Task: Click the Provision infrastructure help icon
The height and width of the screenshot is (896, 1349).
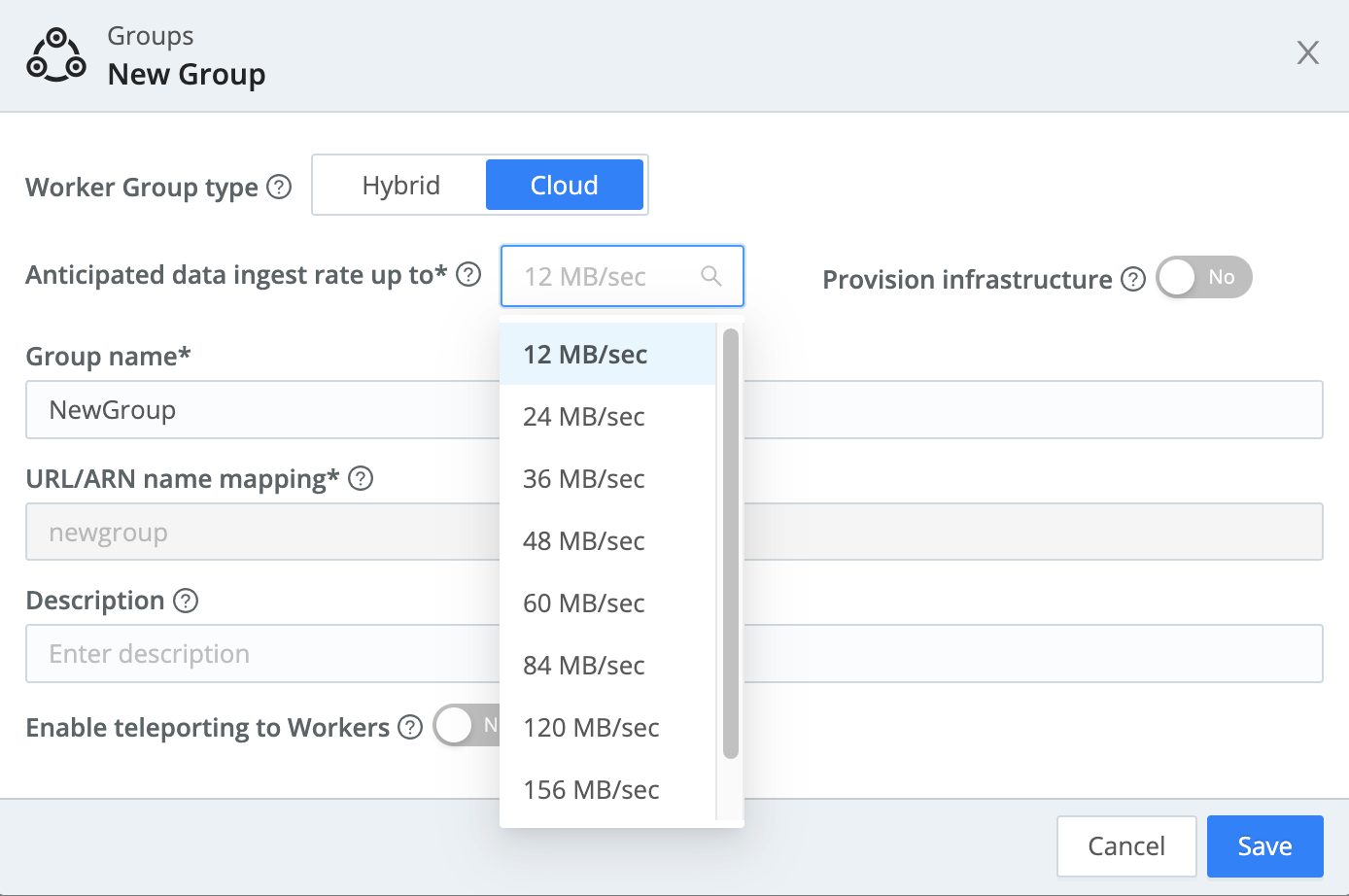Action: click(x=1132, y=279)
